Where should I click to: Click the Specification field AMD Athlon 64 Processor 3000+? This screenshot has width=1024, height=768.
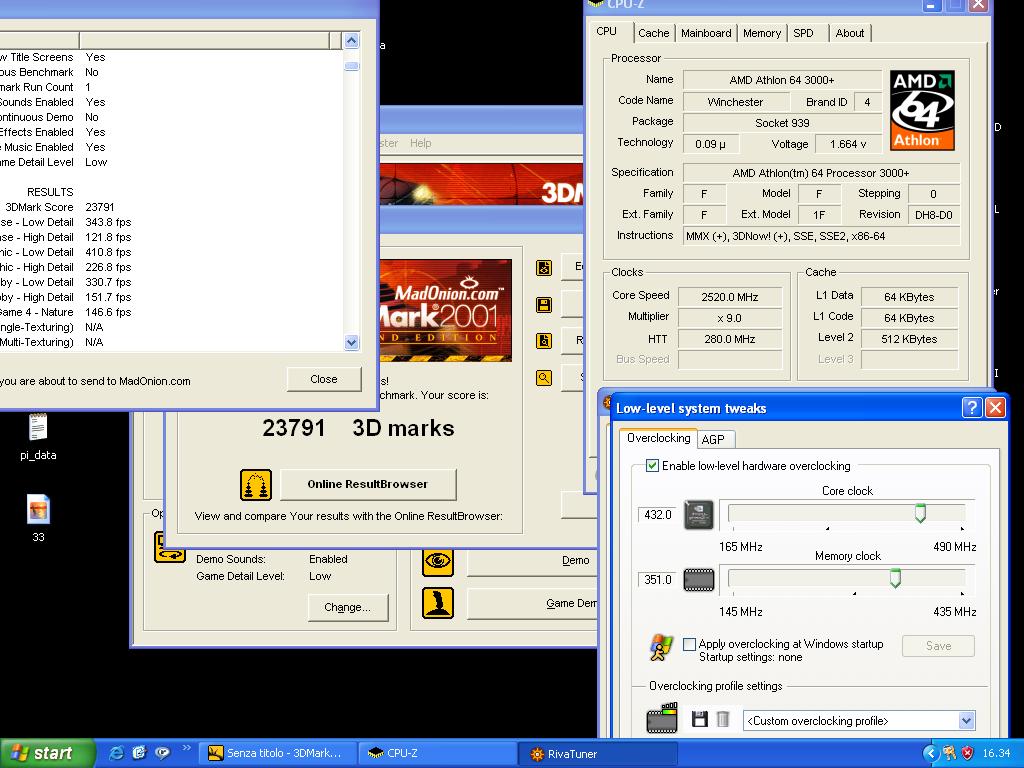coord(821,173)
